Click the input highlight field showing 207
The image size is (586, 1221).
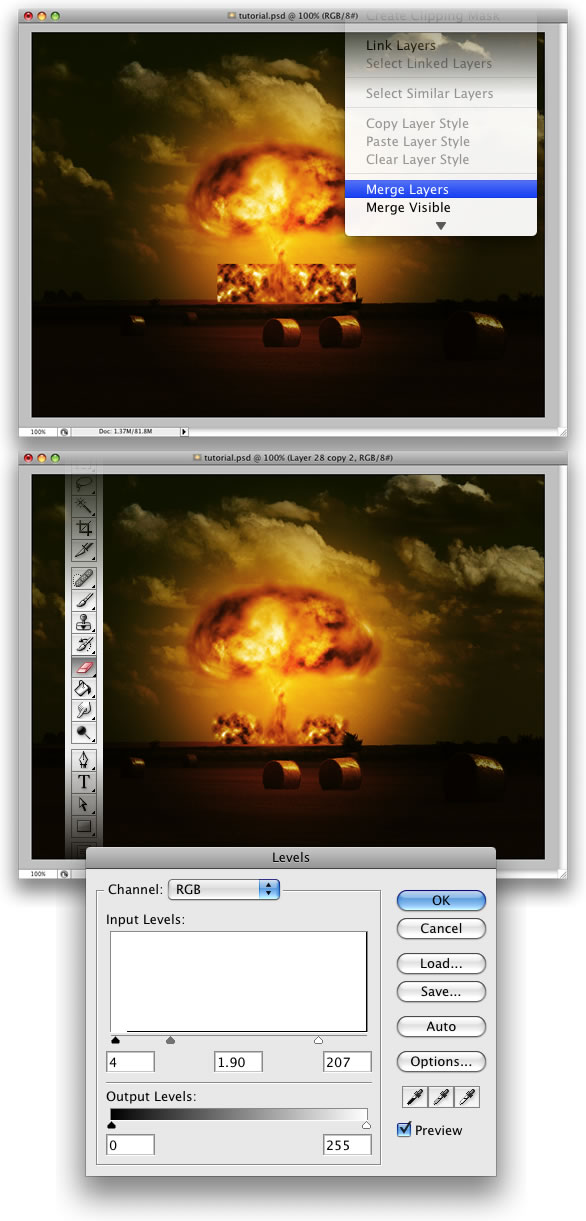[347, 1062]
